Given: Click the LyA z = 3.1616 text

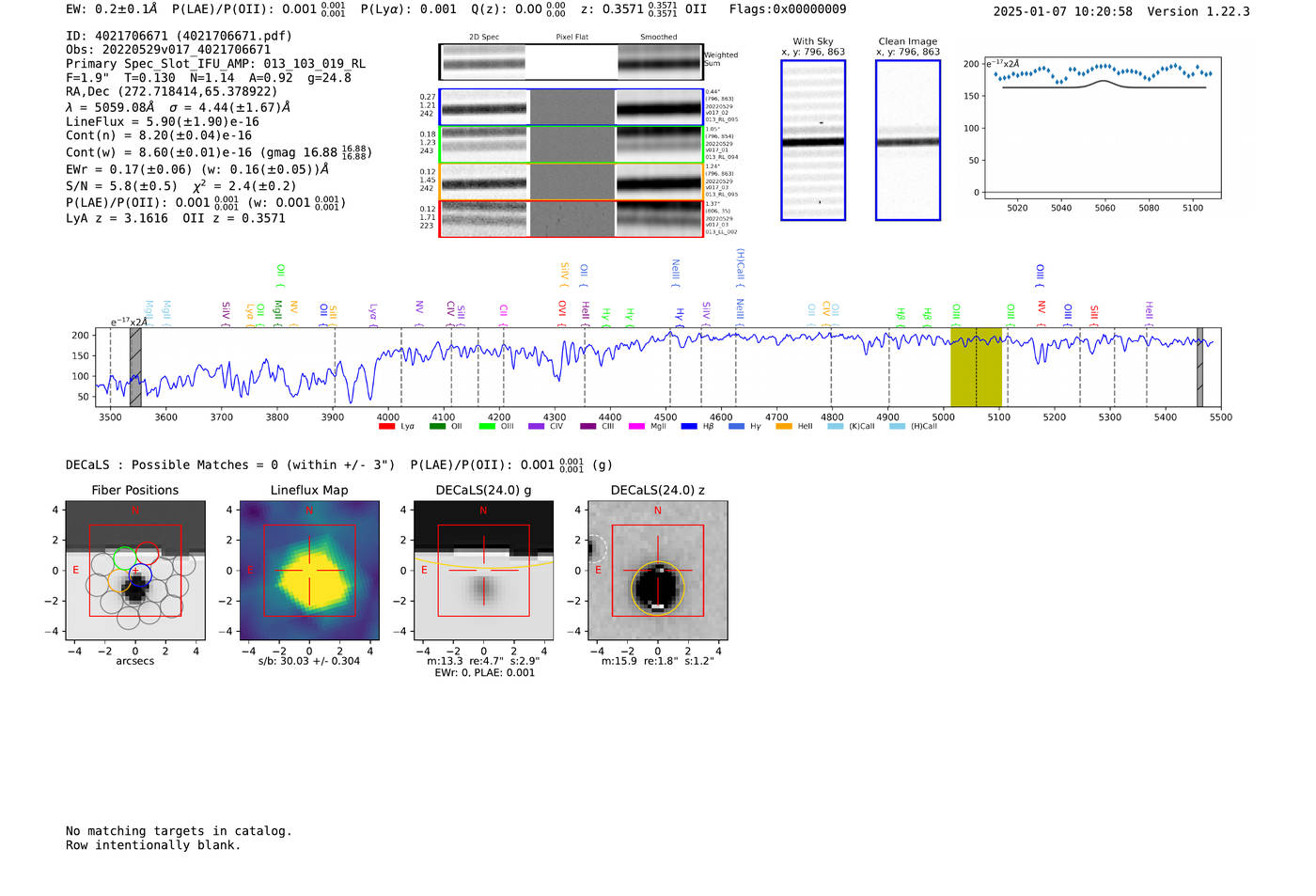Looking at the screenshot, I should (x=117, y=218).
